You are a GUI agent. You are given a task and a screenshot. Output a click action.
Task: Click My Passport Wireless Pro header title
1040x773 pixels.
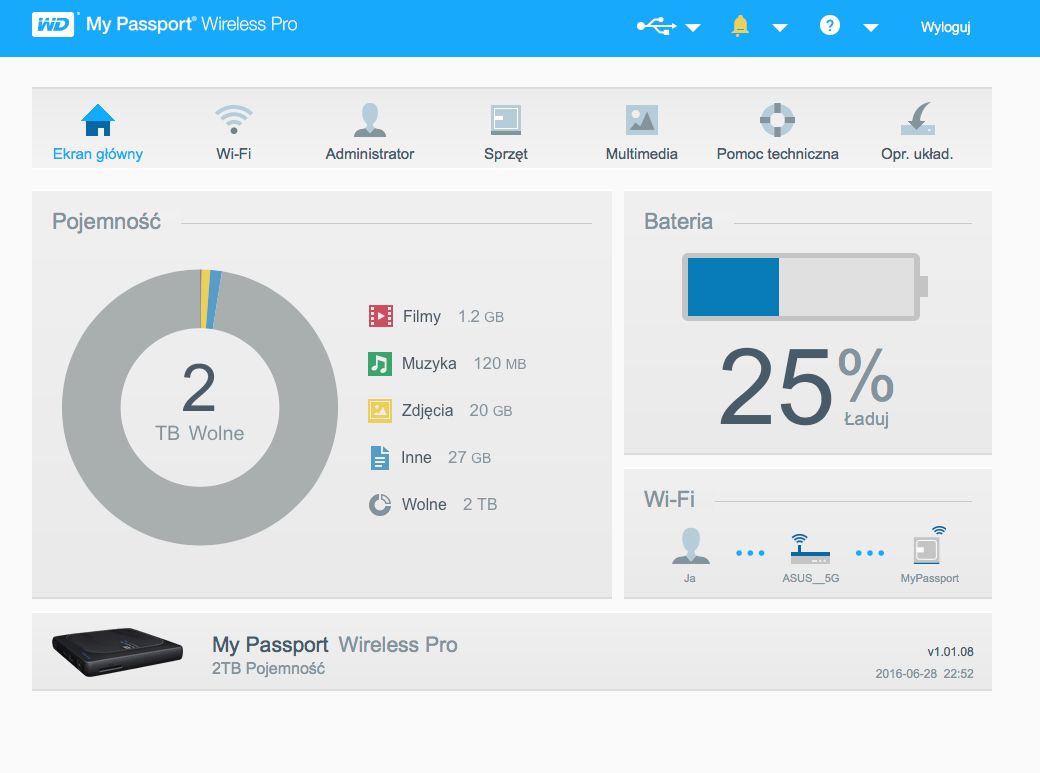pos(192,25)
